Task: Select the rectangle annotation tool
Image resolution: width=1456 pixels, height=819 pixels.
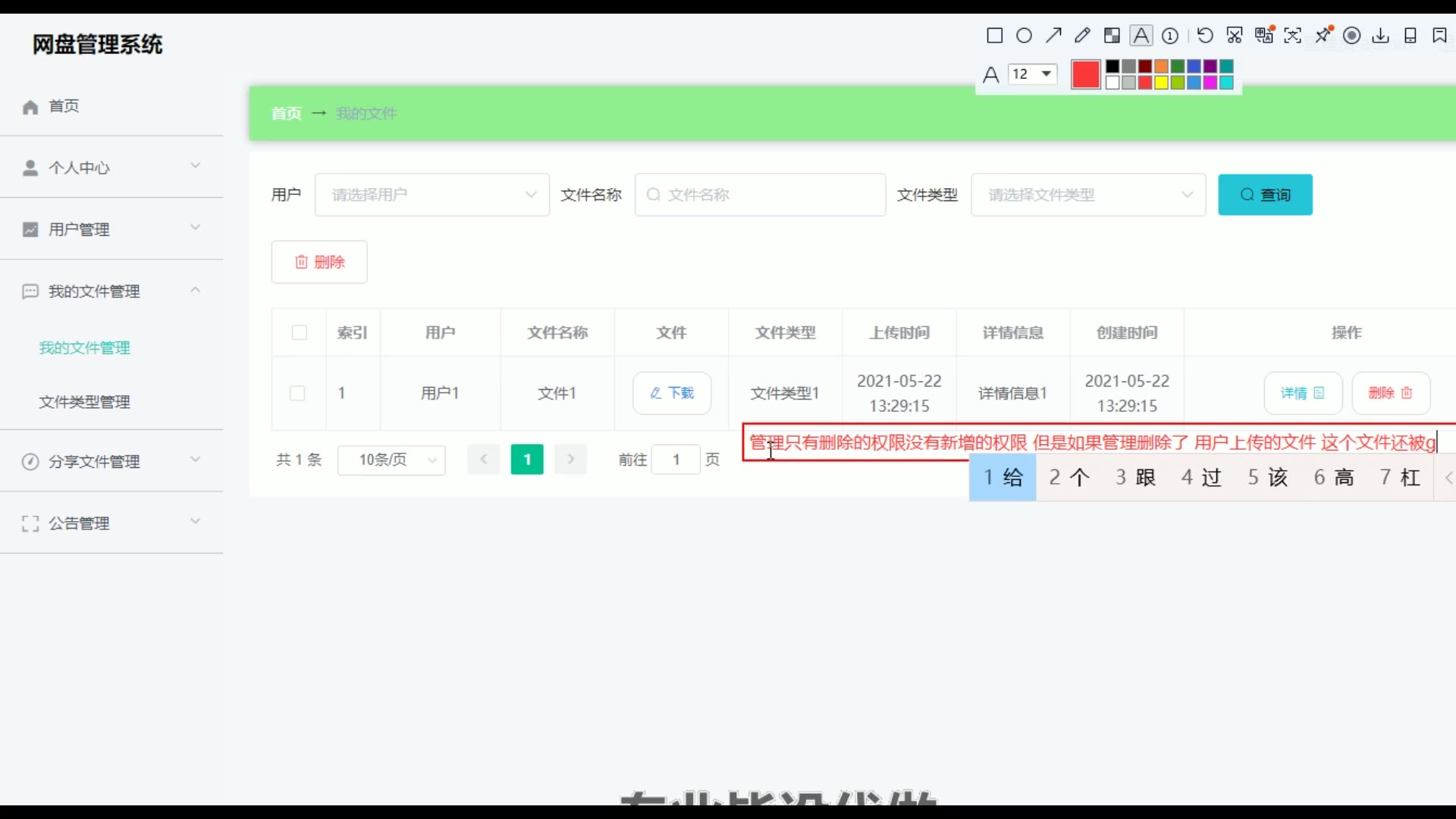Action: click(x=994, y=36)
